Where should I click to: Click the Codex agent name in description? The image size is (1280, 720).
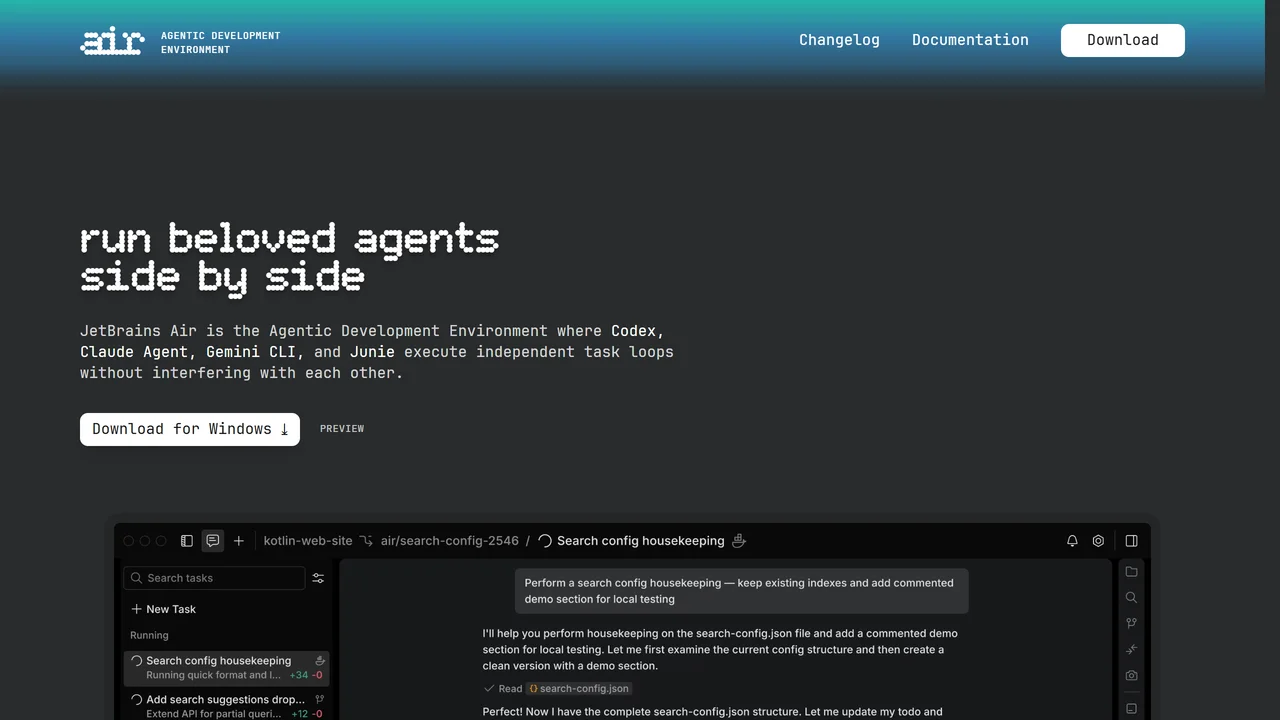coord(633,331)
